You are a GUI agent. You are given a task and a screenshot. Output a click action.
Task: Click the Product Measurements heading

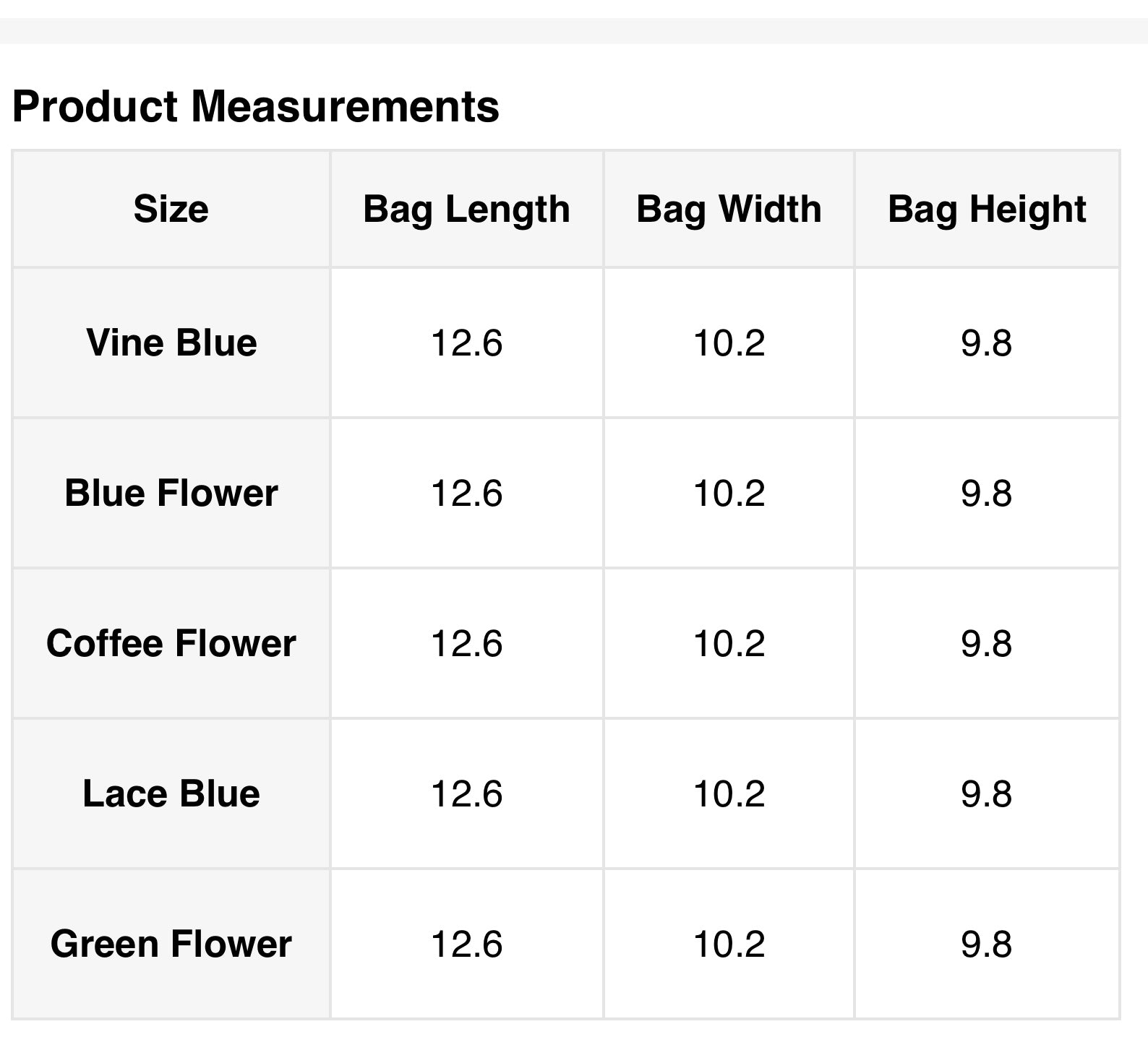(256, 106)
